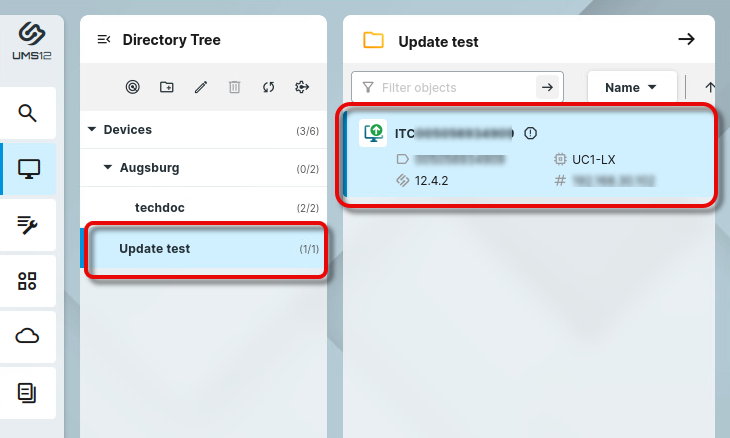Collapse the Directory Tree panel icon
This screenshot has width=730, height=438.
[104, 40]
